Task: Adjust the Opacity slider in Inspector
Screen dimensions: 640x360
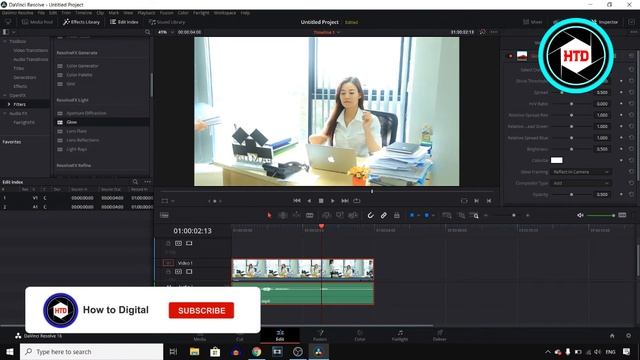Action: 571,195
